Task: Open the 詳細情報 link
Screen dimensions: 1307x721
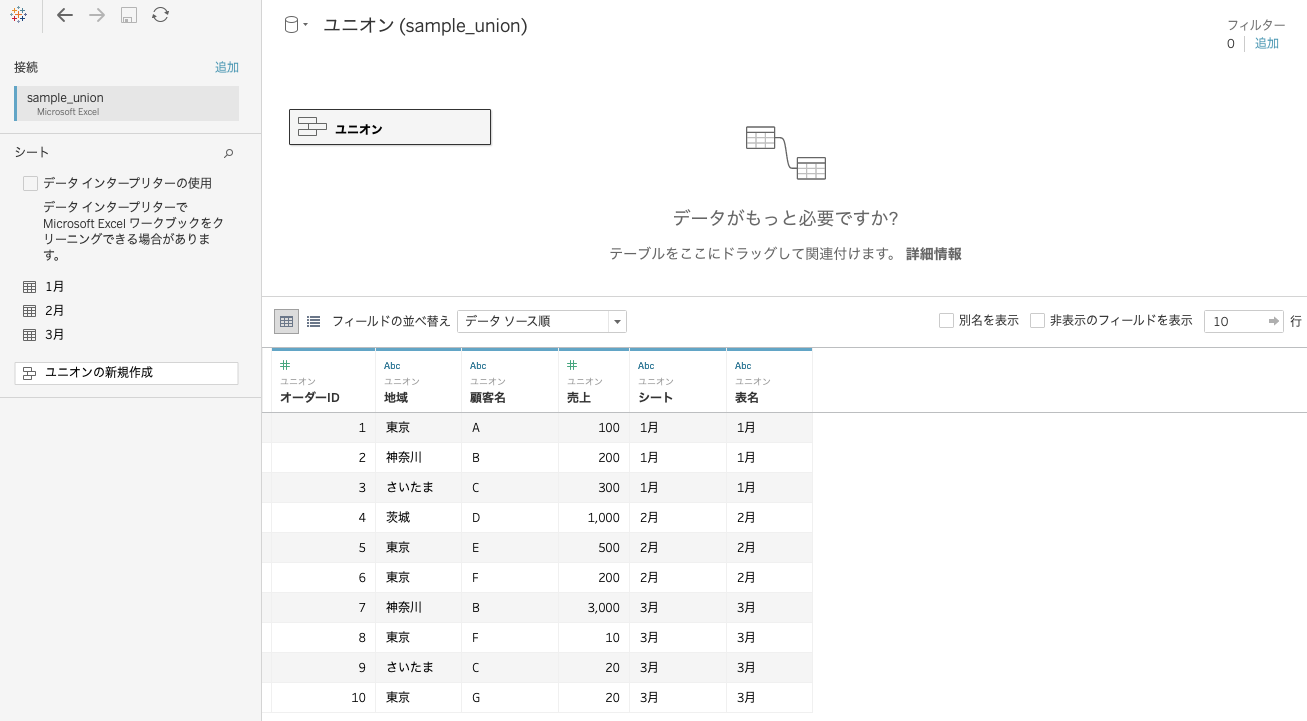Action: click(x=934, y=254)
